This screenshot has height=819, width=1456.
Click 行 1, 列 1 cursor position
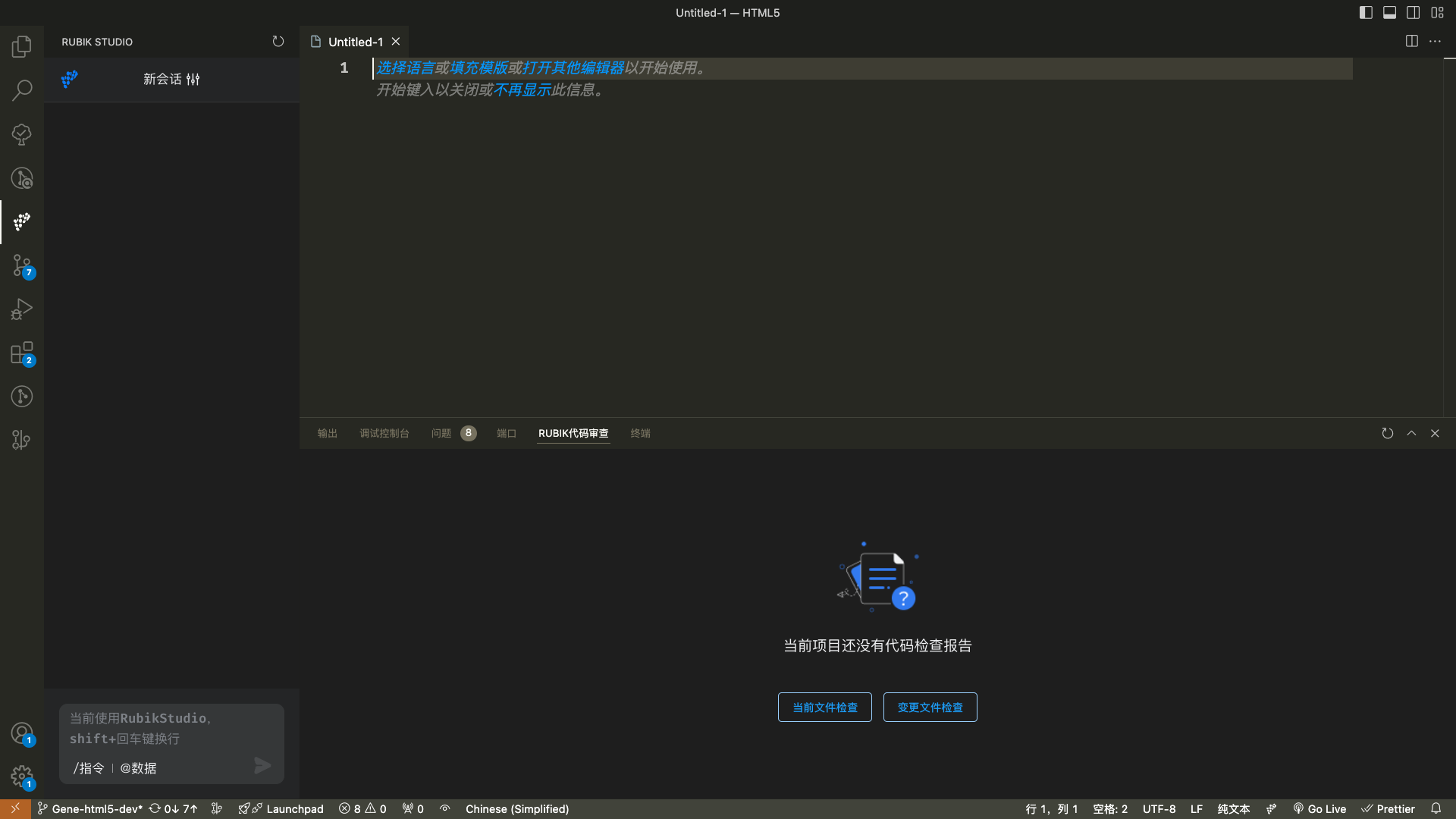point(1051,809)
